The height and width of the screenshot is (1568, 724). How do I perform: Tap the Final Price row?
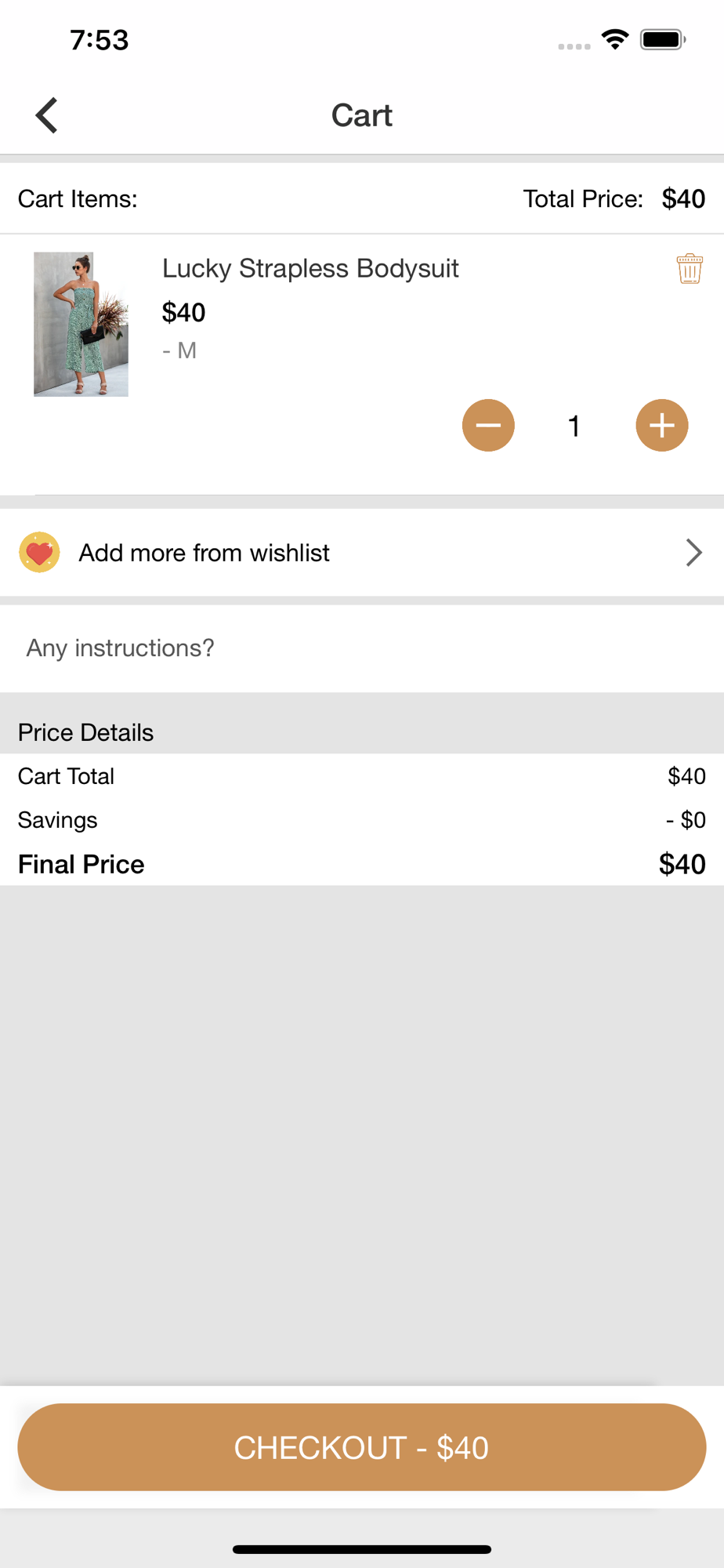coord(362,864)
